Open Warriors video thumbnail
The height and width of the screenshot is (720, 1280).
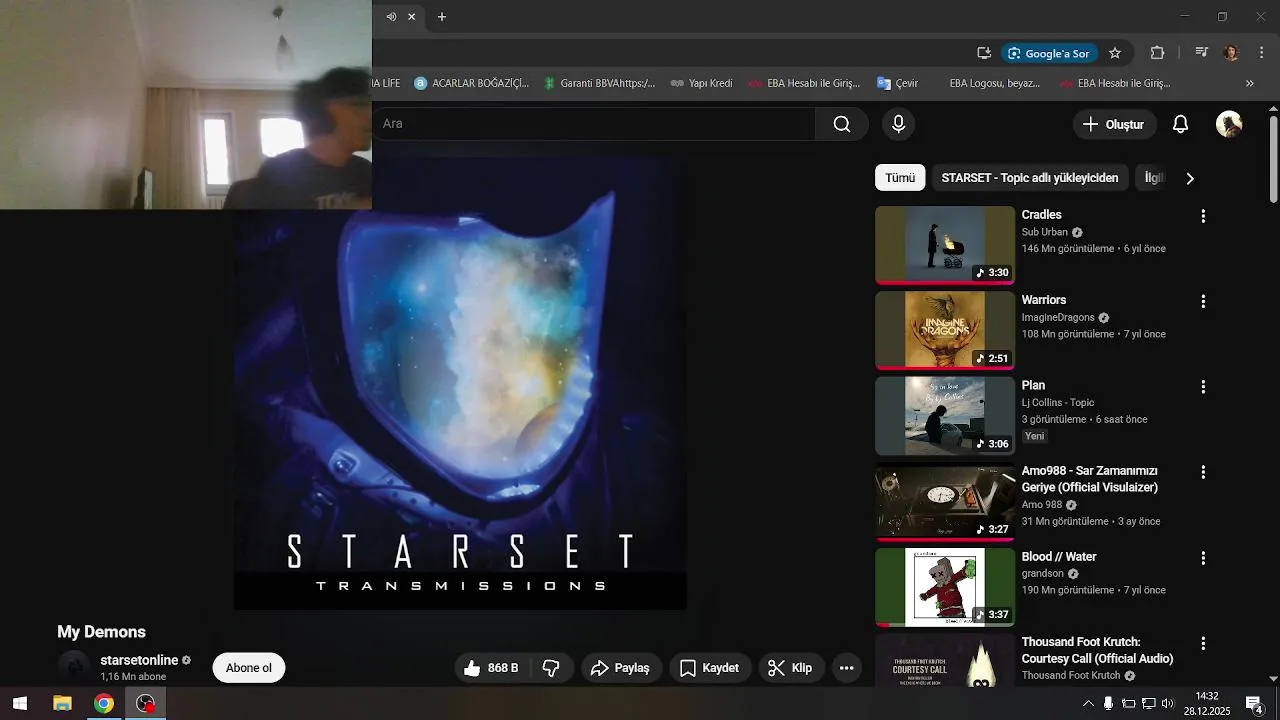tap(945, 331)
